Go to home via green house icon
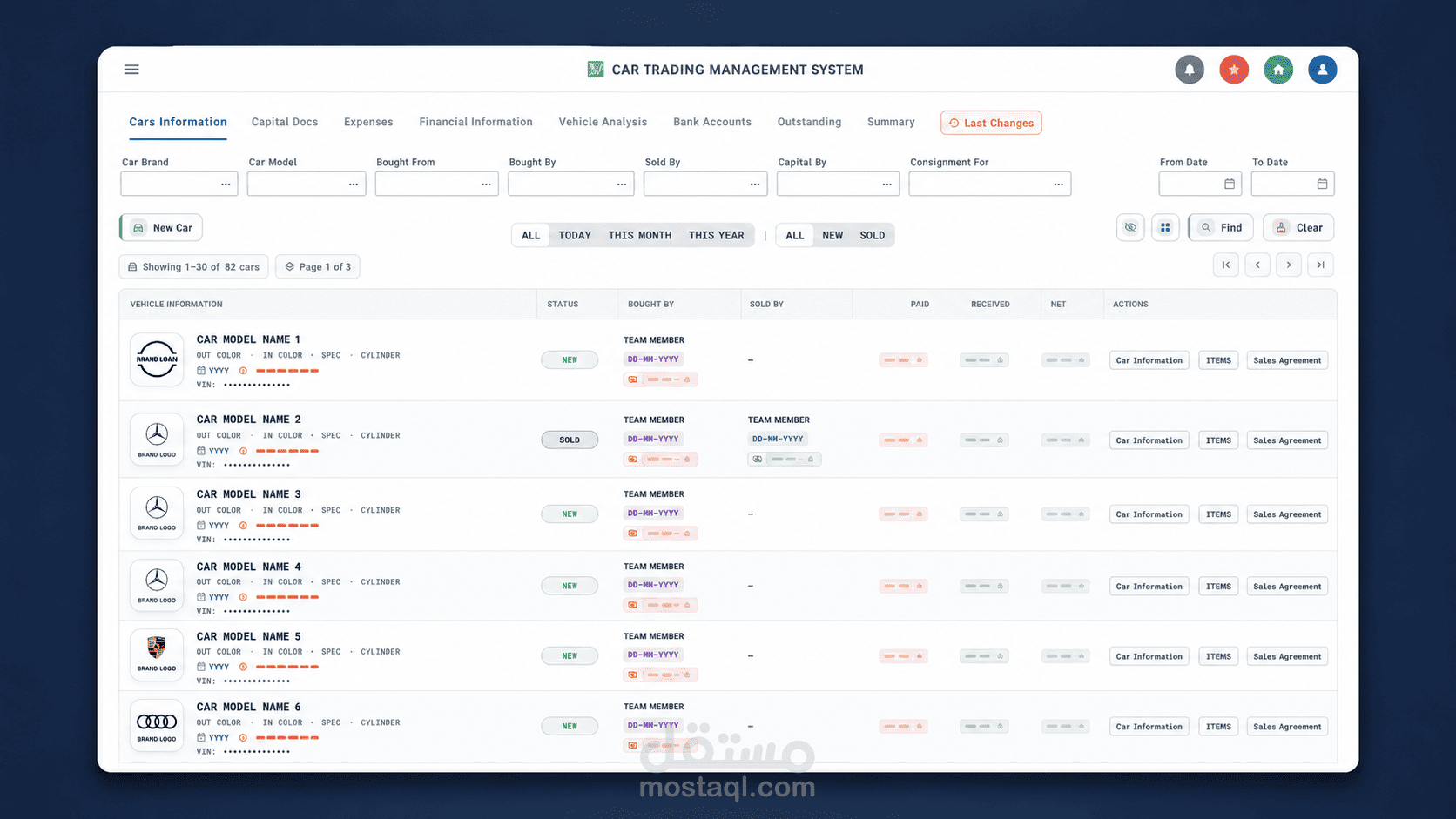 pyautogui.click(x=1278, y=70)
